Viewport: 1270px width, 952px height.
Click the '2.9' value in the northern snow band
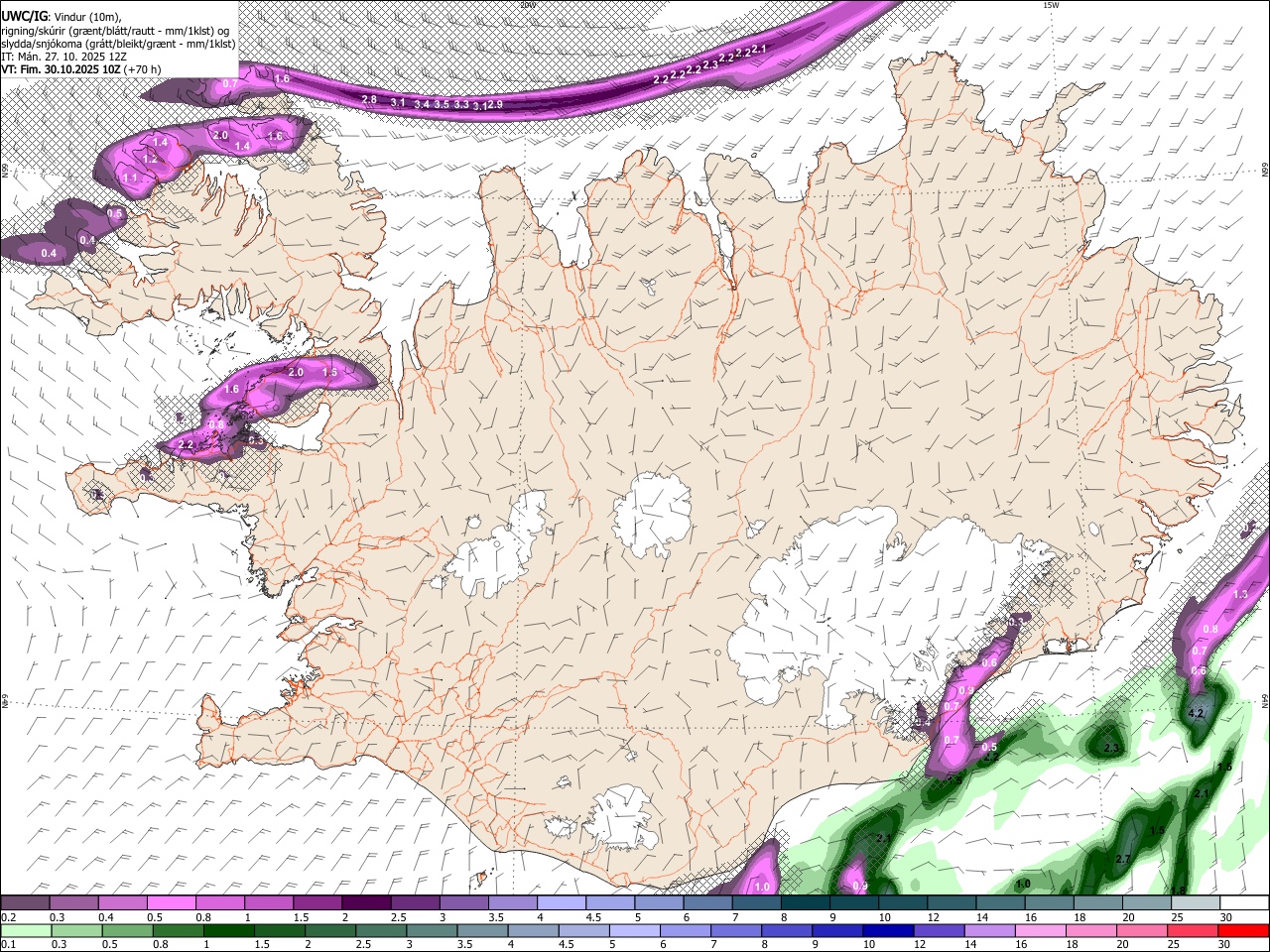click(x=495, y=104)
